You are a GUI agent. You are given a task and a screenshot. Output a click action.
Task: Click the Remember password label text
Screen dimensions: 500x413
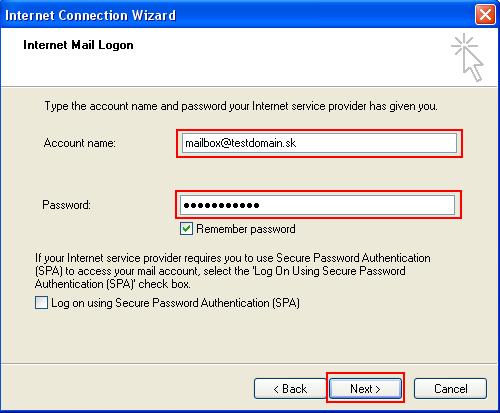coord(246,229)
